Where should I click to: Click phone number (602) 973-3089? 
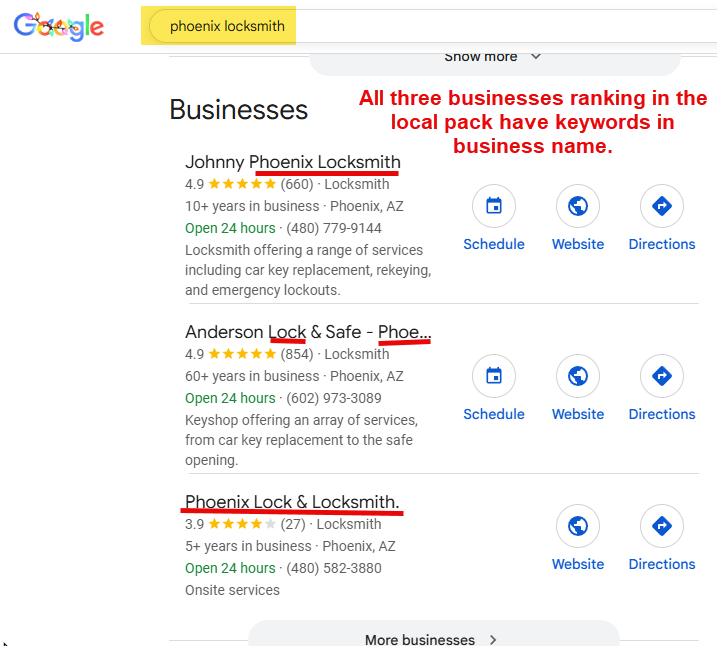tap(334, 398)
